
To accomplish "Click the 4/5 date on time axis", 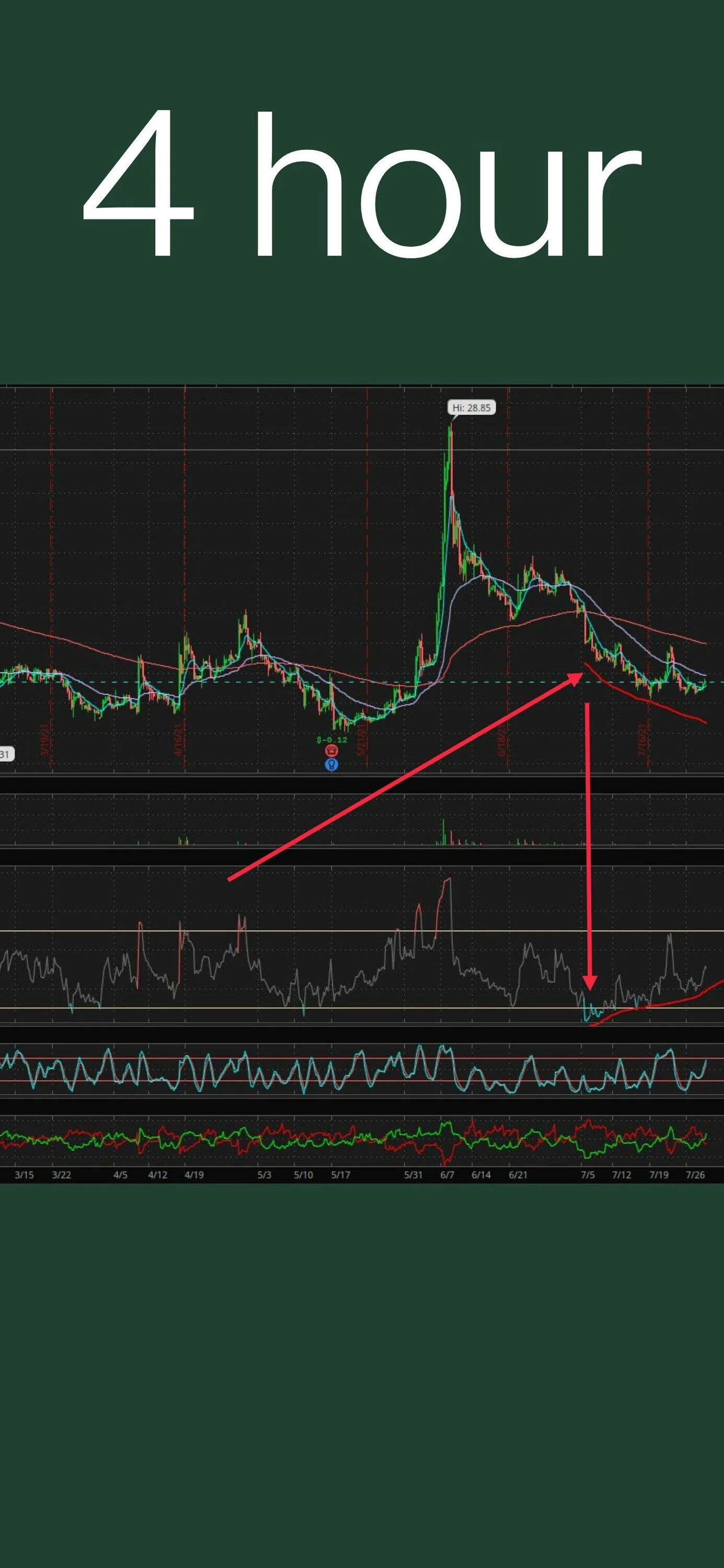I will (x=121, y=1175).
